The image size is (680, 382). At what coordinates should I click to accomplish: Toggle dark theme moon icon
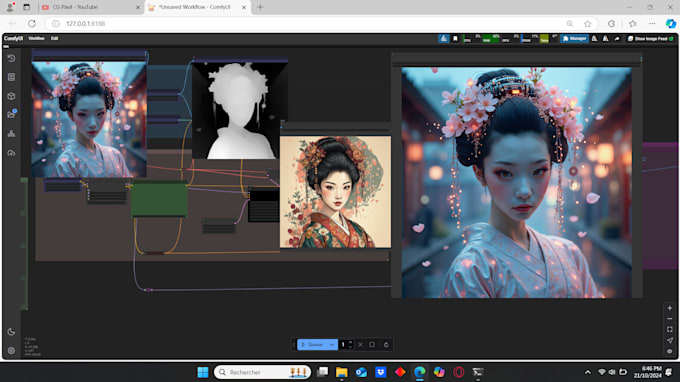click(x=11, y=332)
